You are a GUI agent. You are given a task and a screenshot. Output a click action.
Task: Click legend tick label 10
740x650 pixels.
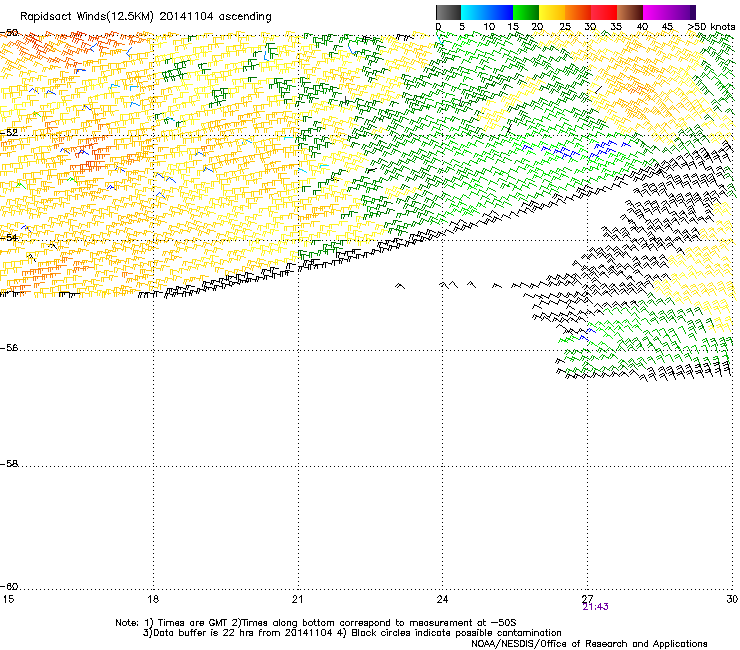pos(489,27)
